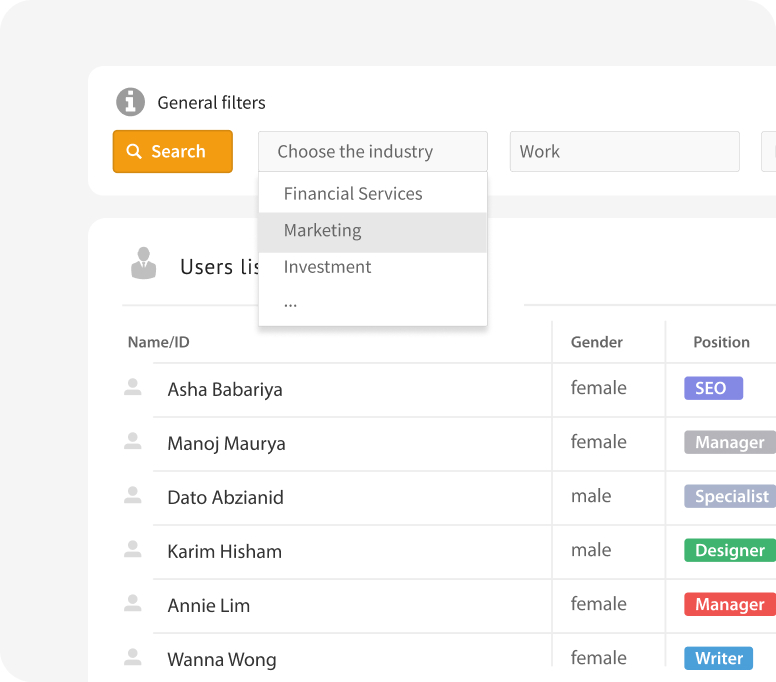This screenshot has height=682, width=776.
Task: Focus the Work input field
Action: click(624, 152)
